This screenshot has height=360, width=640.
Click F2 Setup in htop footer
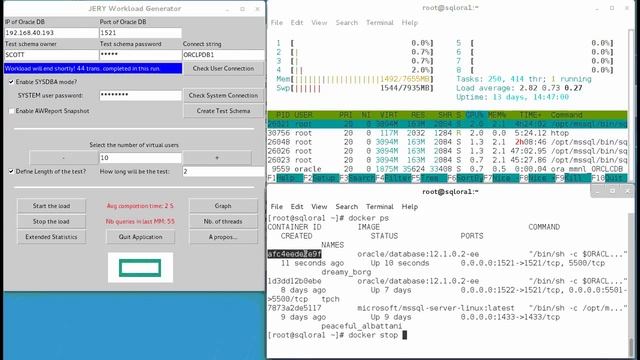point(321,178)
